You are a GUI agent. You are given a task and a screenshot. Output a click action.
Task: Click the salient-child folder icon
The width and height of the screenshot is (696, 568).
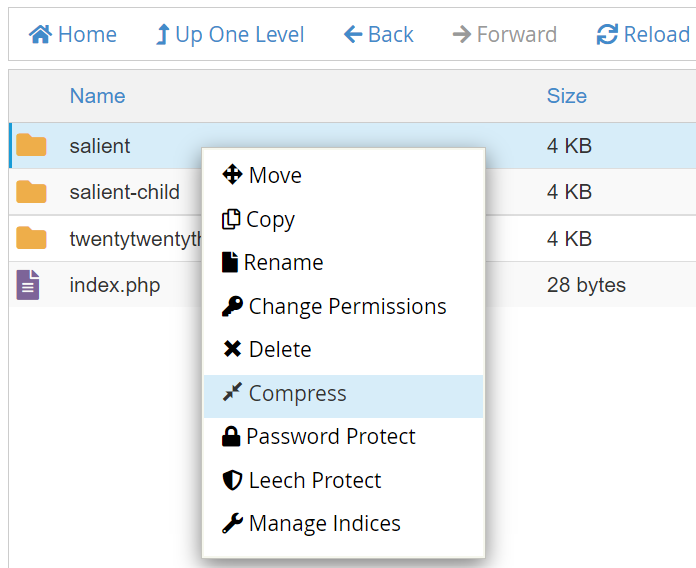point(31,192)
